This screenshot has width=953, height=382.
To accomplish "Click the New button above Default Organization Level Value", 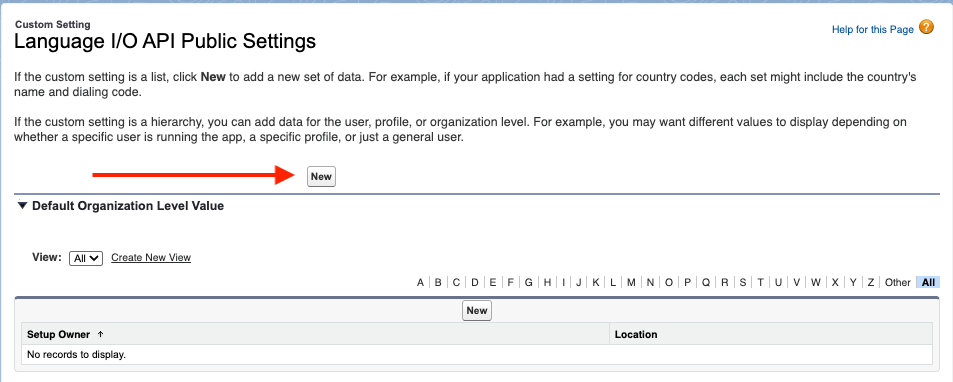I will click(321, 176).
